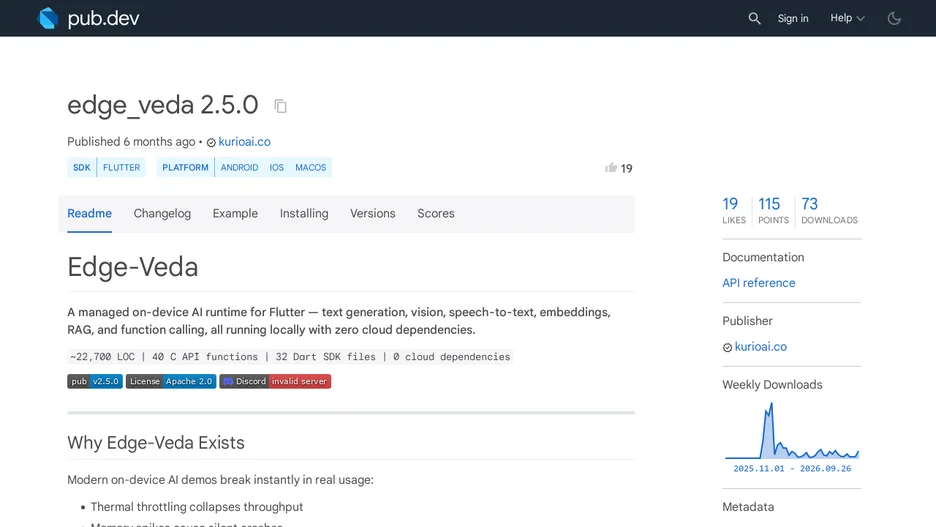The image size is (936, 527).
Task: Open the API reference link
Action: click(x=759, y=283)
